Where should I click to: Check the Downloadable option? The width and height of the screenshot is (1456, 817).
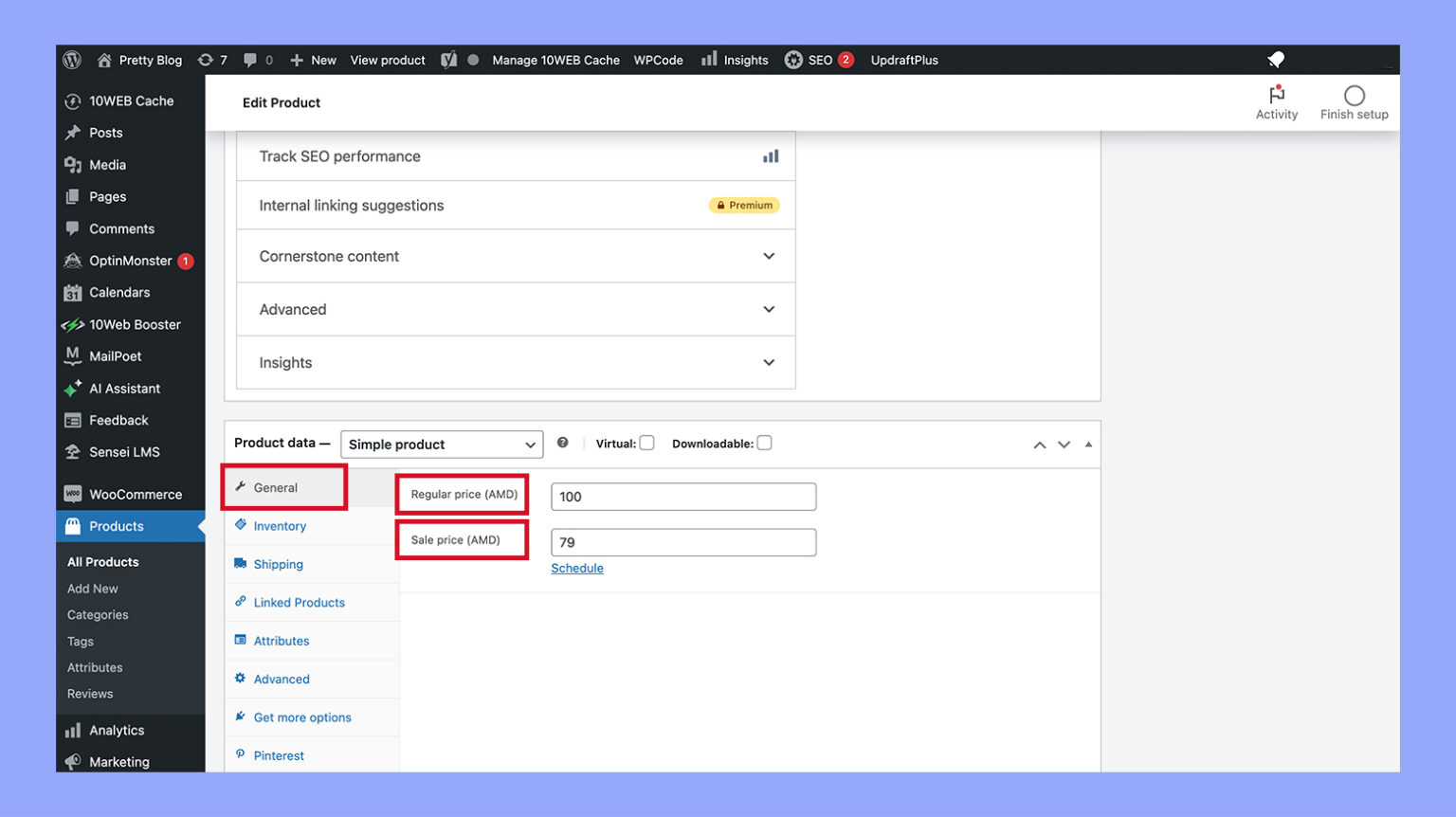click(x=764, y=443)
